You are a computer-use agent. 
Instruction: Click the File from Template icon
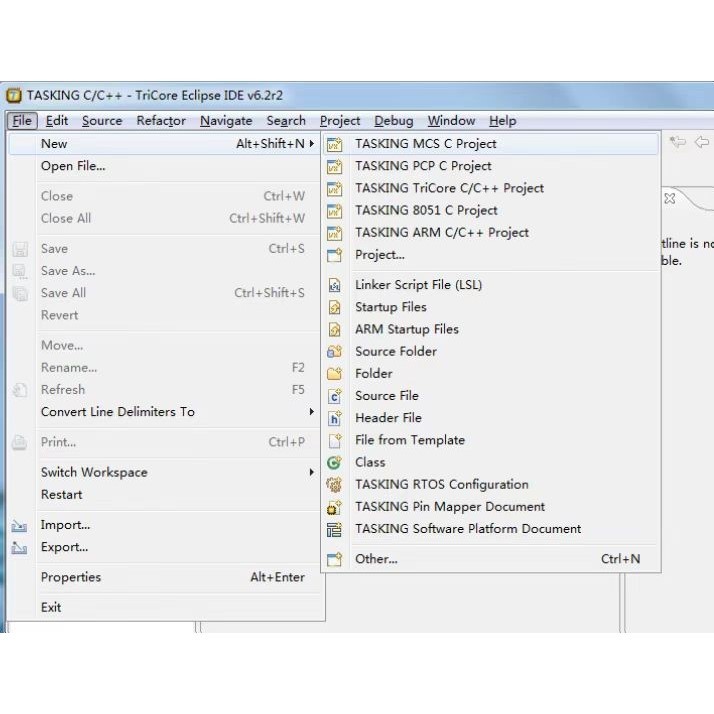click(334, 440)
